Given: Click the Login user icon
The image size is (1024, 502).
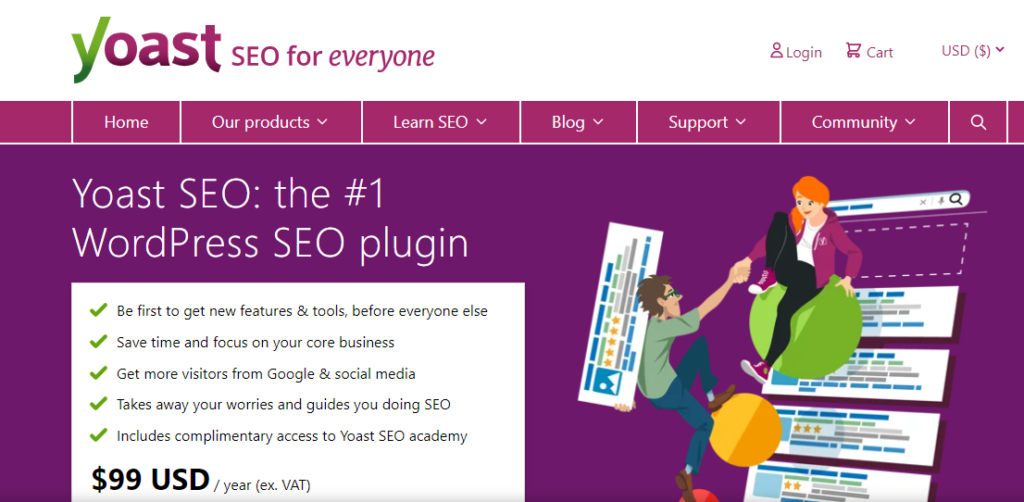Looking at the screenshot, I should pos(776,50).
